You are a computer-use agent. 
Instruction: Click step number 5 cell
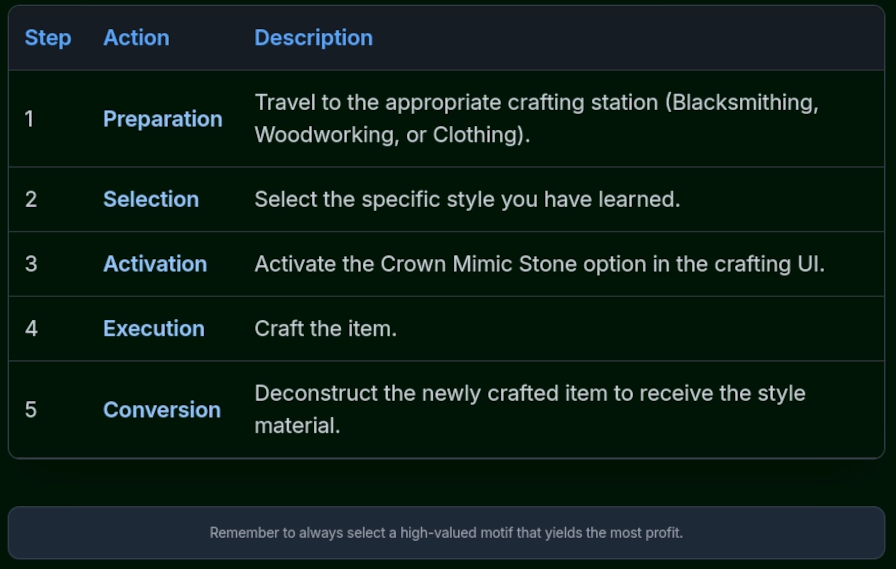(x=31, y=410)
